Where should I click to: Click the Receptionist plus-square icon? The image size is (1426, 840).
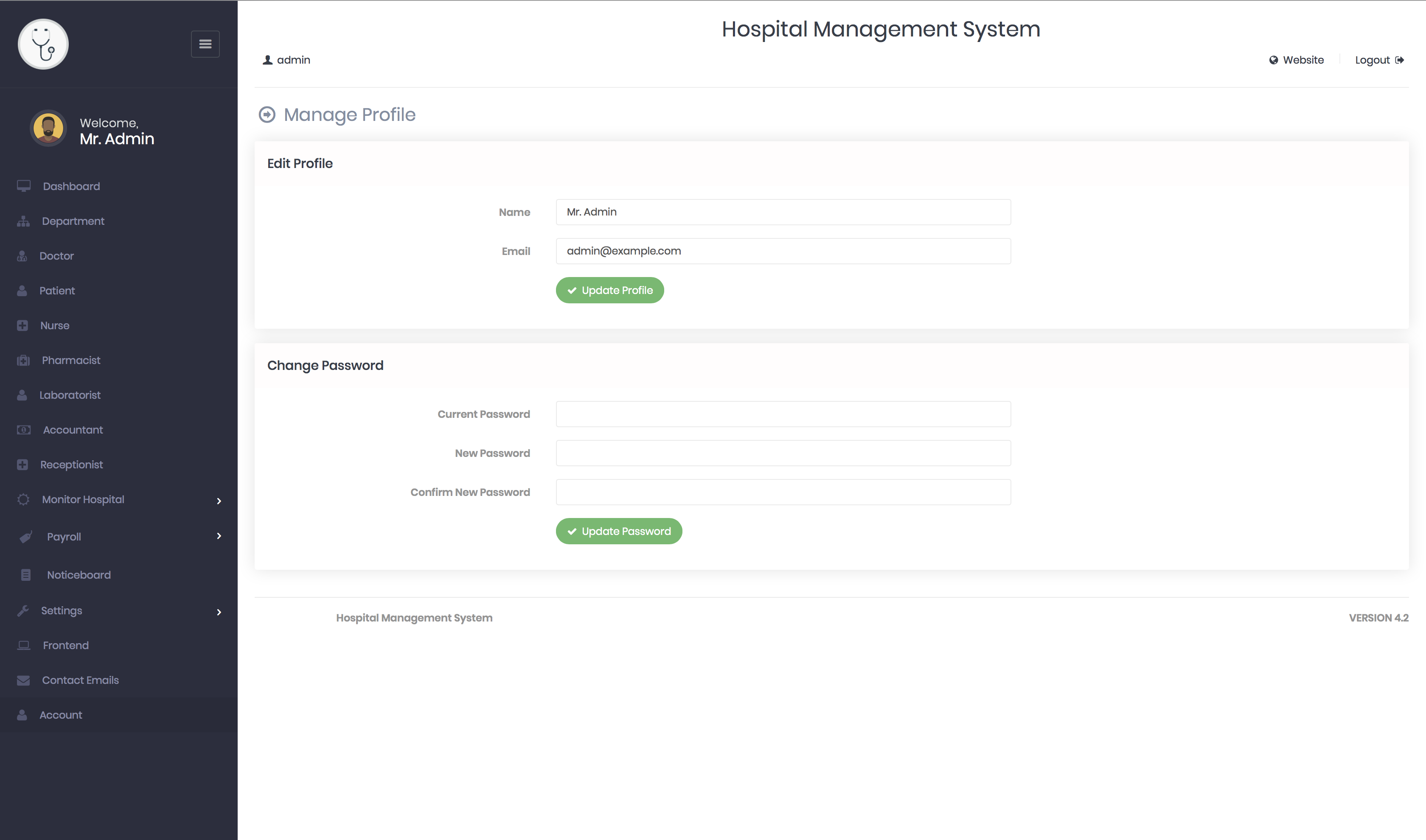pyautogui.click(x=22, y=465)
